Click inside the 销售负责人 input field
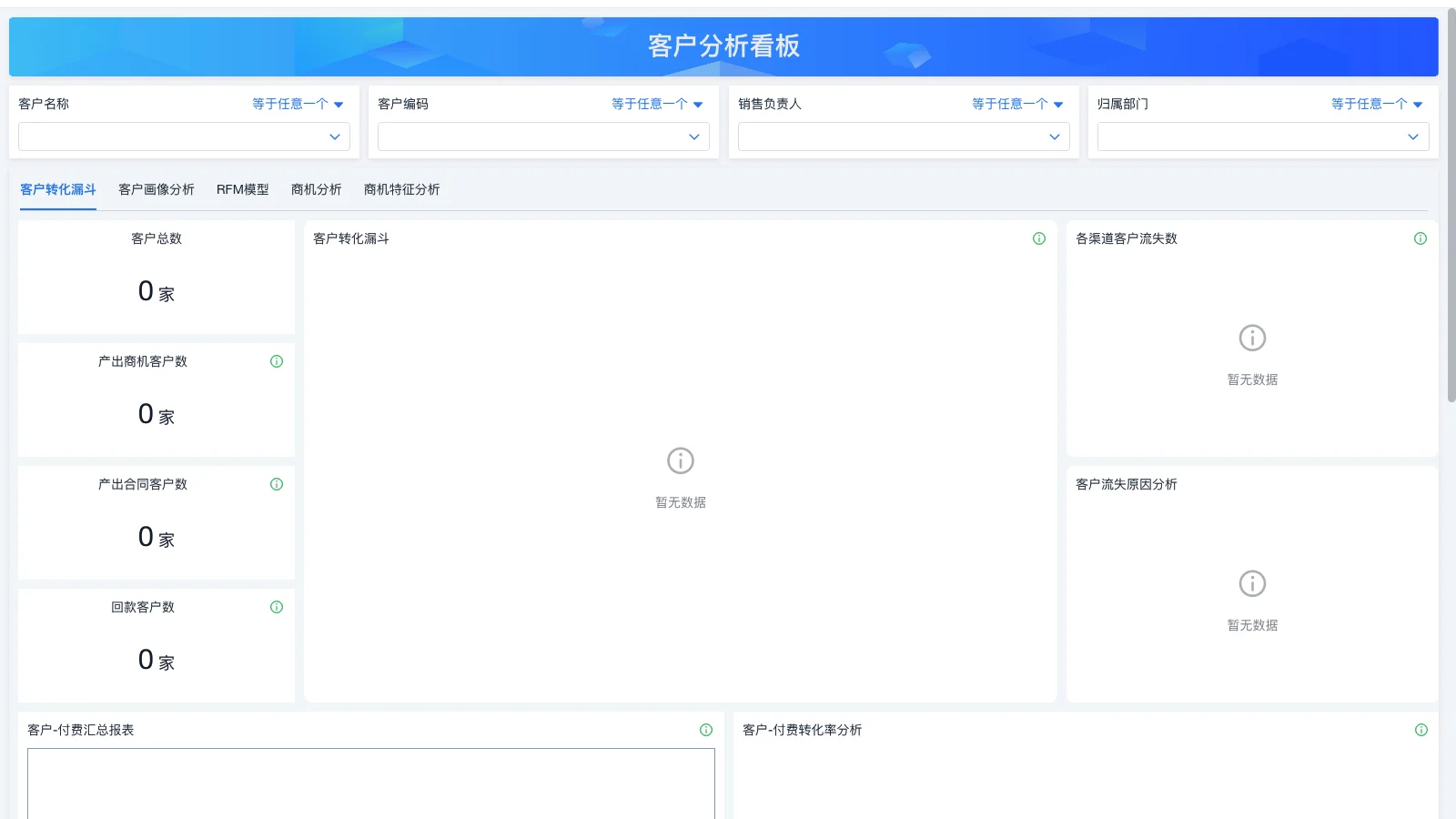 [903, 136]
